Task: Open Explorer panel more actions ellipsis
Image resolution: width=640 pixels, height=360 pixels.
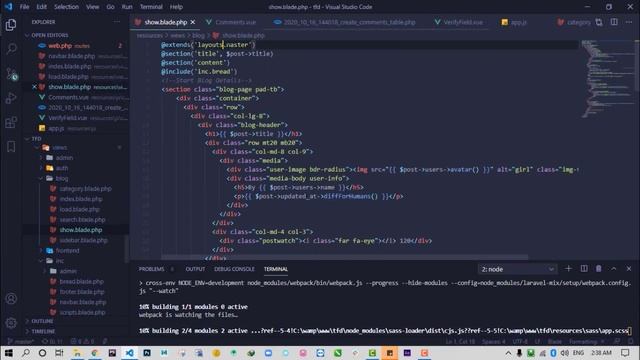Action: pos(117,22)
